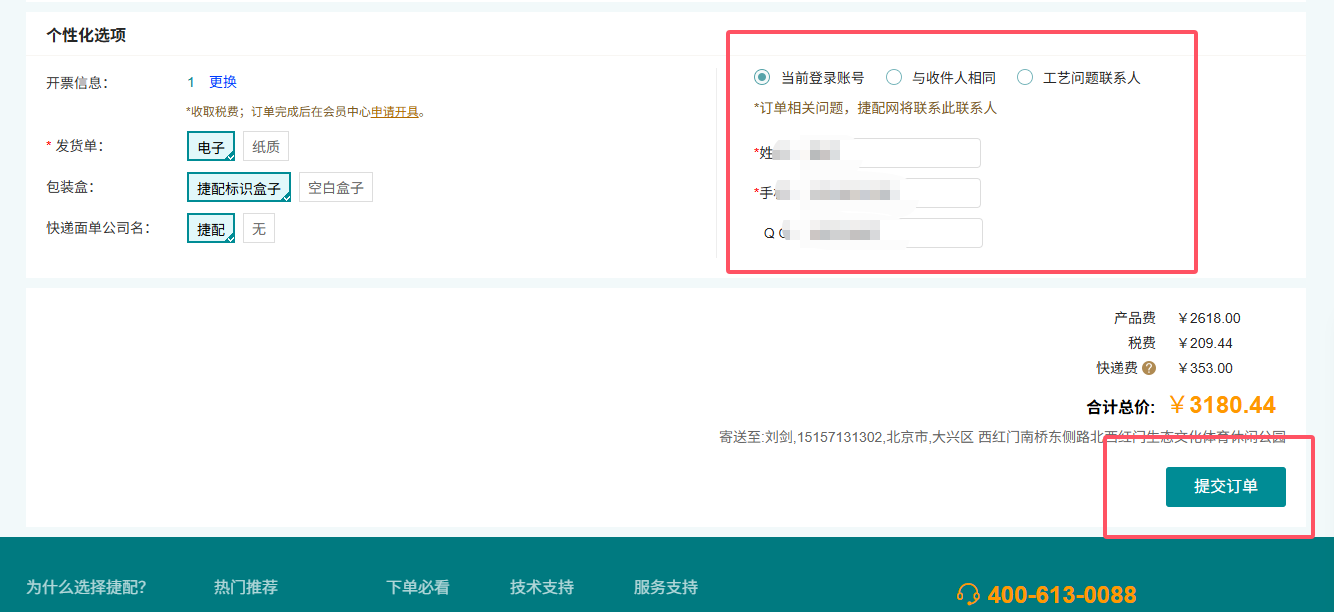Select 与收件人相同 radio option
The height and width of the screenshot is (612, 1334).
[894, 77]
